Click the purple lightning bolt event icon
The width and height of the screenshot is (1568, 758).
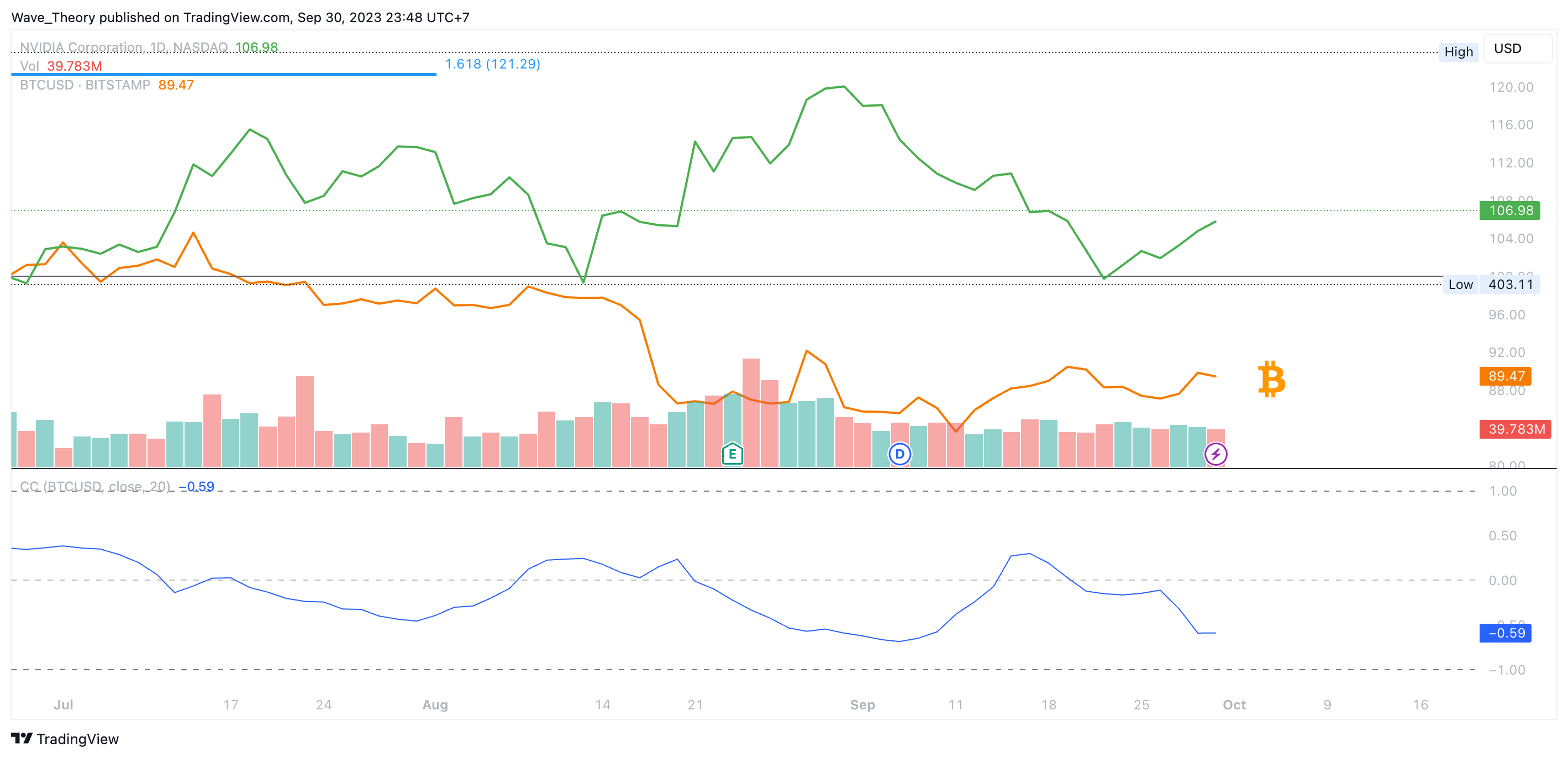point(1216,454)
